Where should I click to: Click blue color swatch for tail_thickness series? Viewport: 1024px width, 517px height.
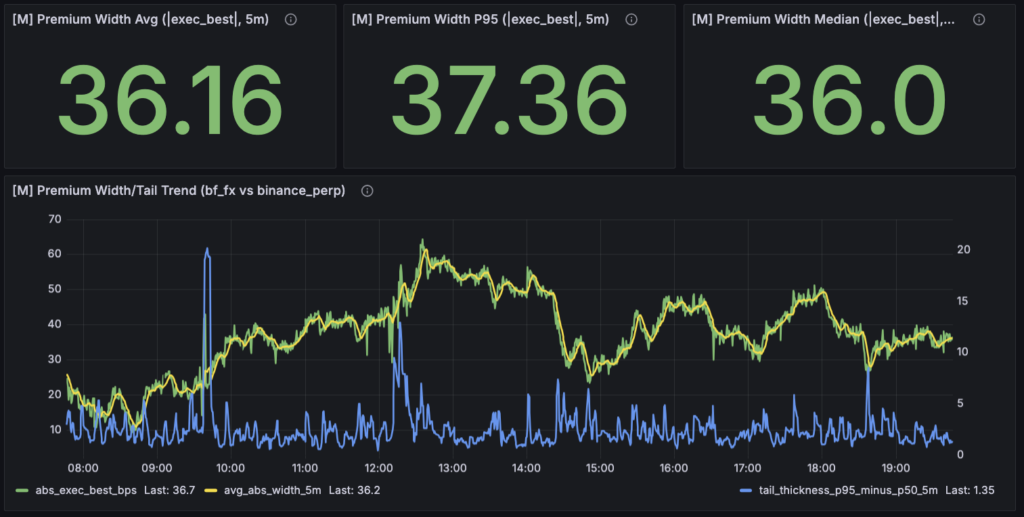pyautogui.click(x=746, y=490)
